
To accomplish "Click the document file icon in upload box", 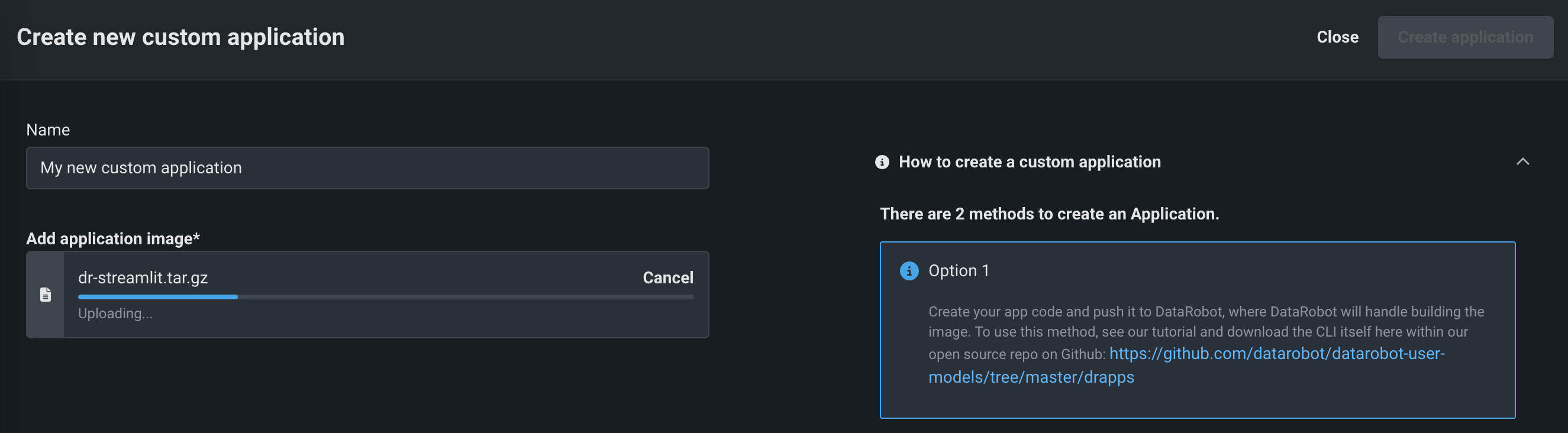I will pos(46,295).
